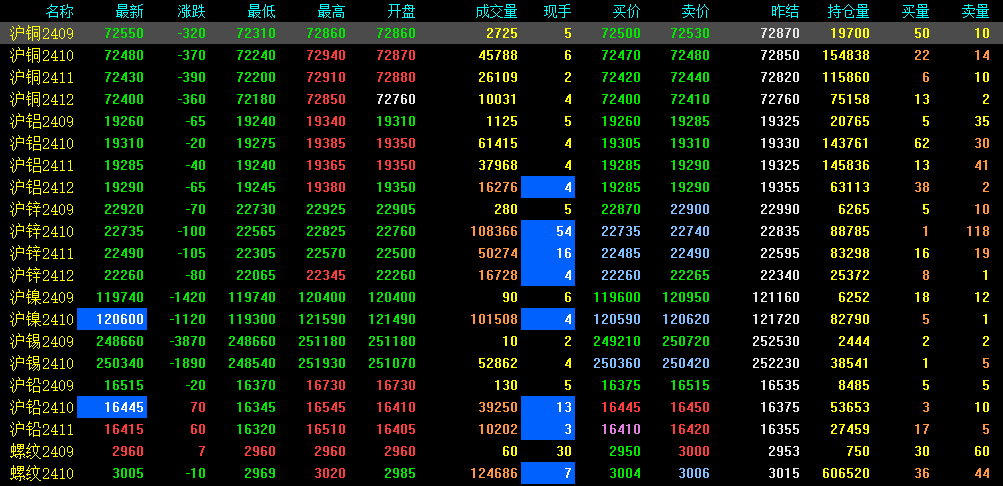Click the 现手 column header

coord(558,11)
